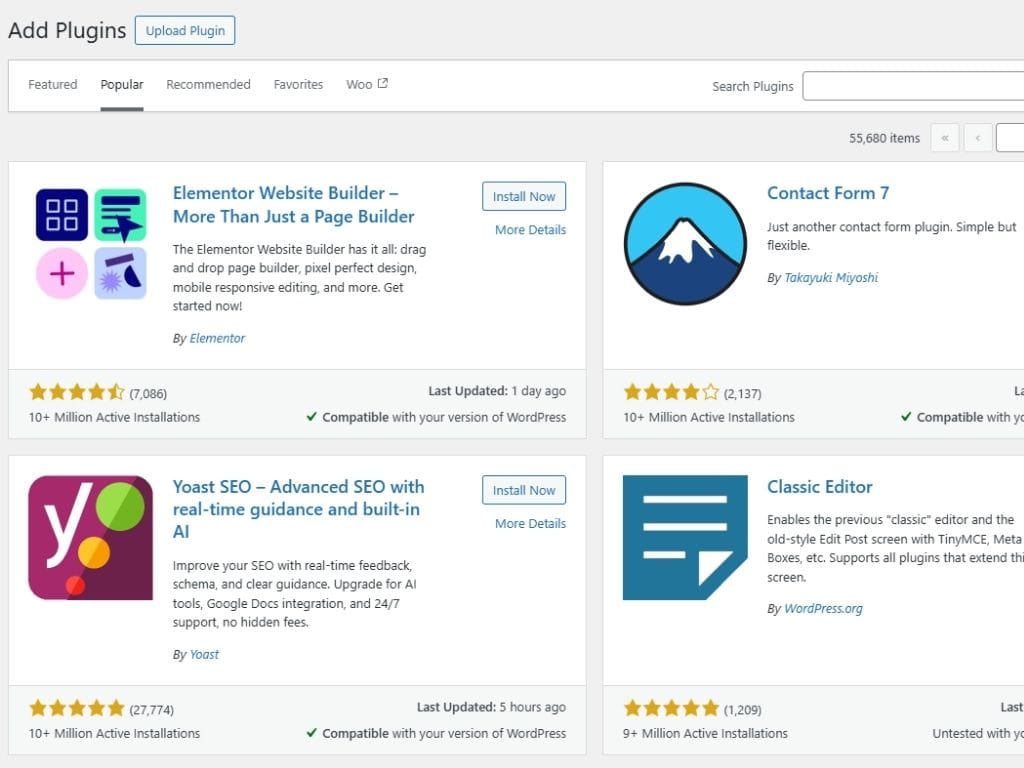Viewport: 1024px width, 768px height.
Task: Click Elementor's 10+ Million Active Installations text
Action: click(114, 417)
